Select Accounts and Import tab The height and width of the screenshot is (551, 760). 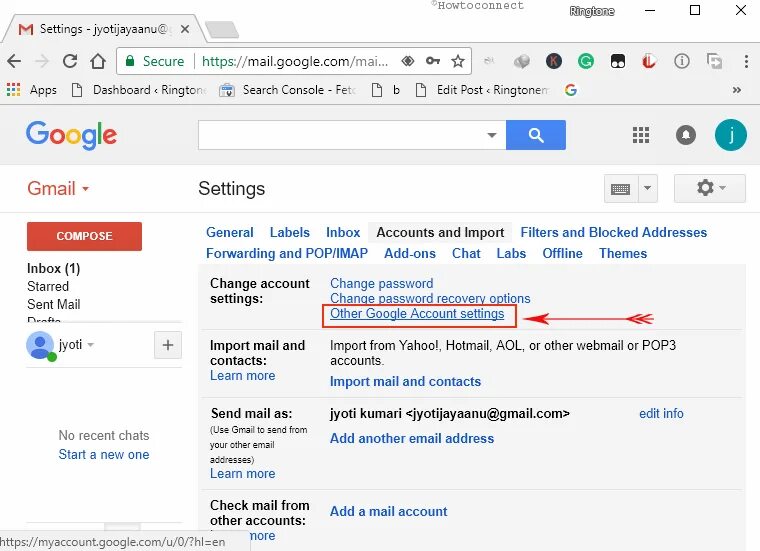tap(440, 233)
